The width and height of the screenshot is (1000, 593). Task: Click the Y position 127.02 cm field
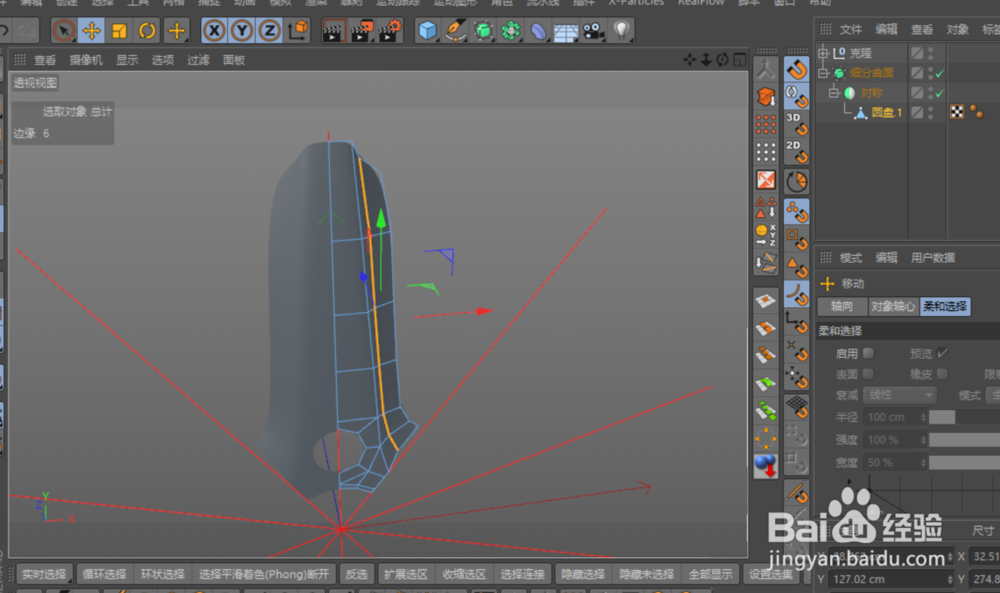click(x=890, y=579)
